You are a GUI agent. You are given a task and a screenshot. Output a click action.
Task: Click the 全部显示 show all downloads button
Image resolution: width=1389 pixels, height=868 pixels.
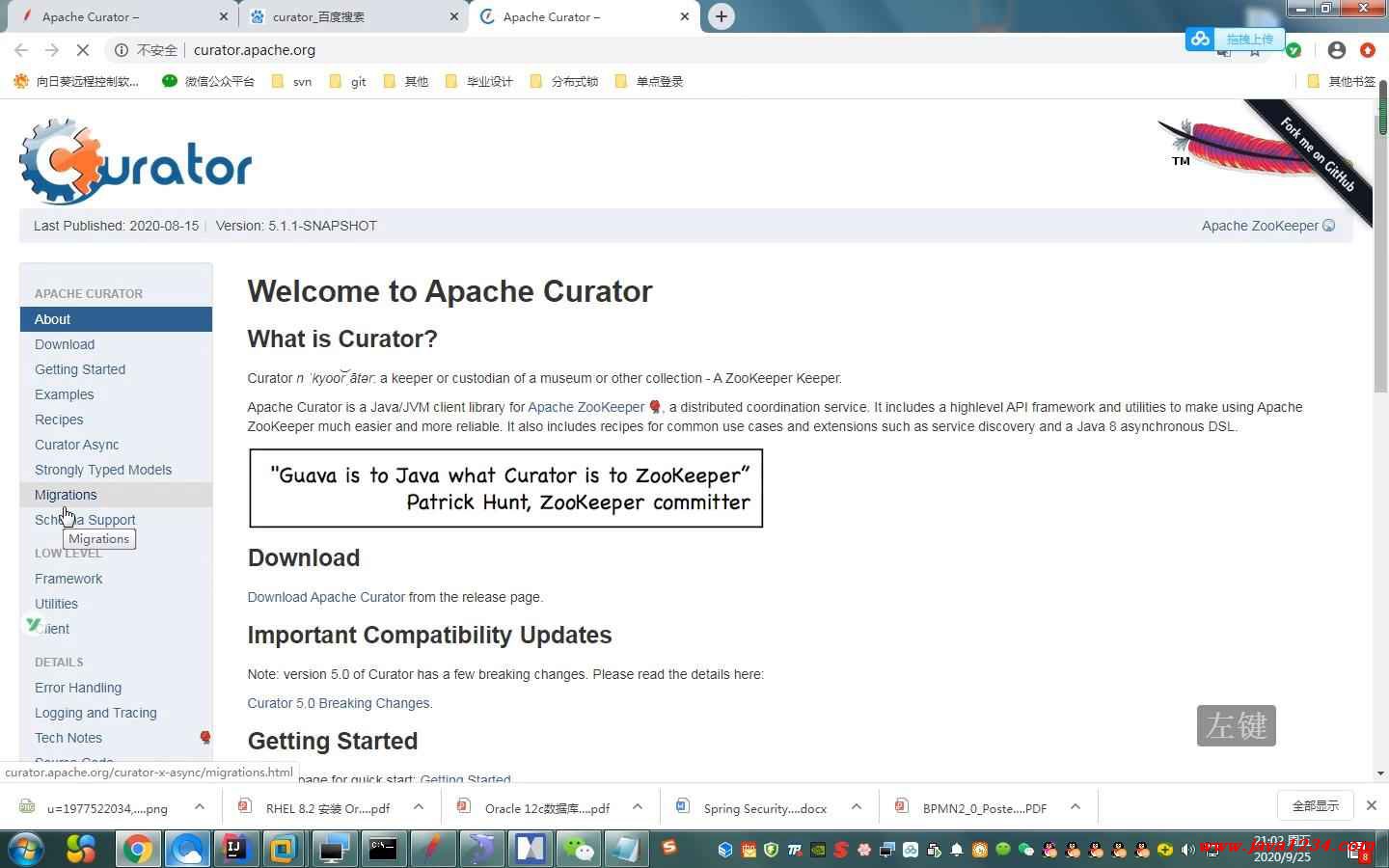[x=1316, y=805]
